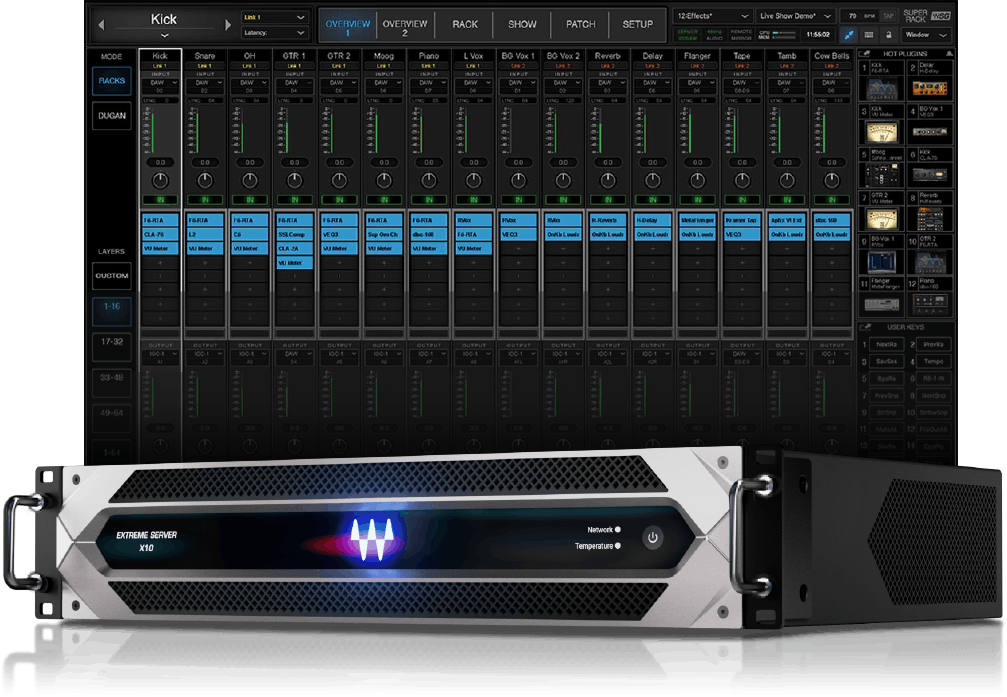Viewport: 1007px width, 697px height.
Task: Click the Hot Plugins panel assign icon
Action: point(865,54)
